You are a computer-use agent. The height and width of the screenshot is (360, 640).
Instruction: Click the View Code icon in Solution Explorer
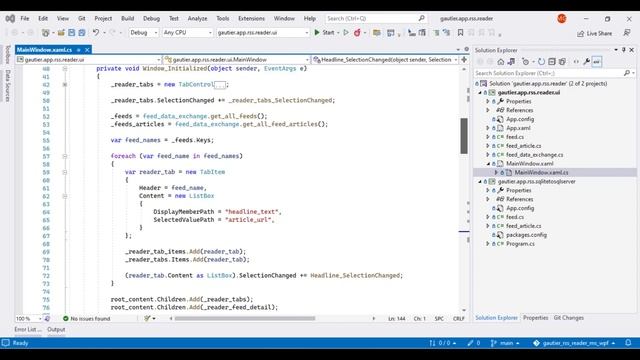pos(576,62)
